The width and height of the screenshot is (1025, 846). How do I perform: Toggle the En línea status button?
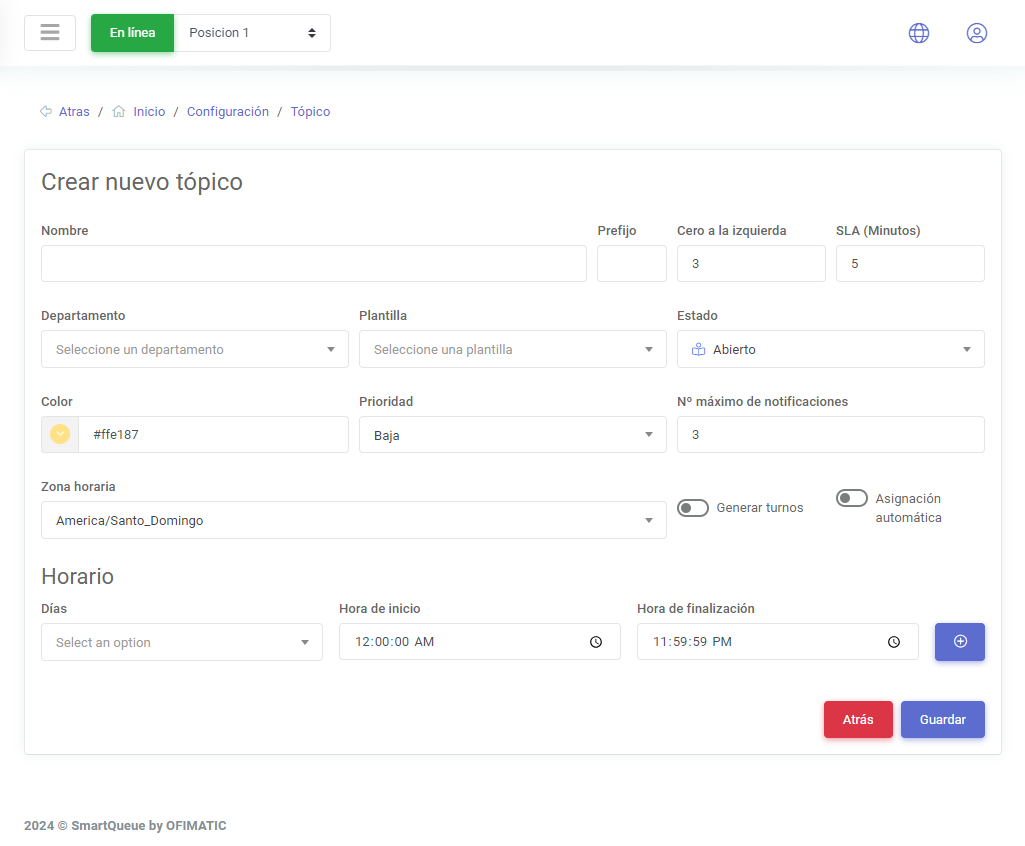132,33
